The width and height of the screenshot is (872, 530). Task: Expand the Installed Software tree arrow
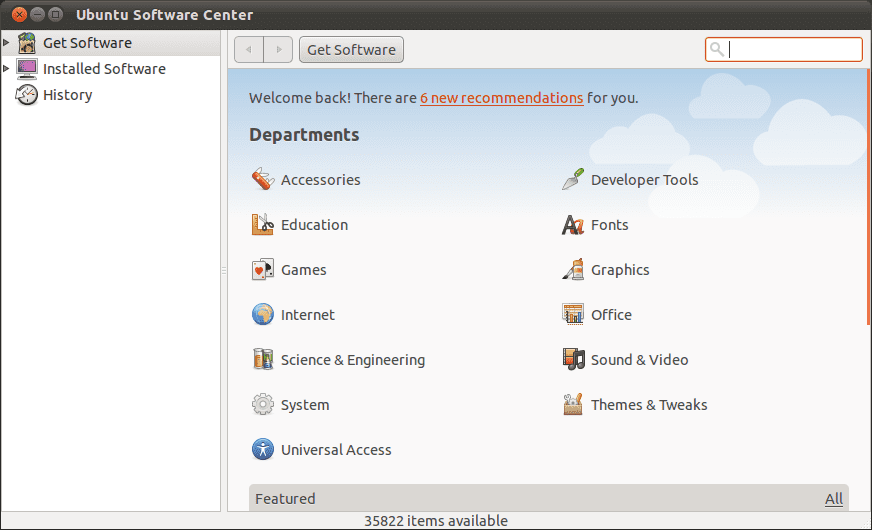[7, 69]
